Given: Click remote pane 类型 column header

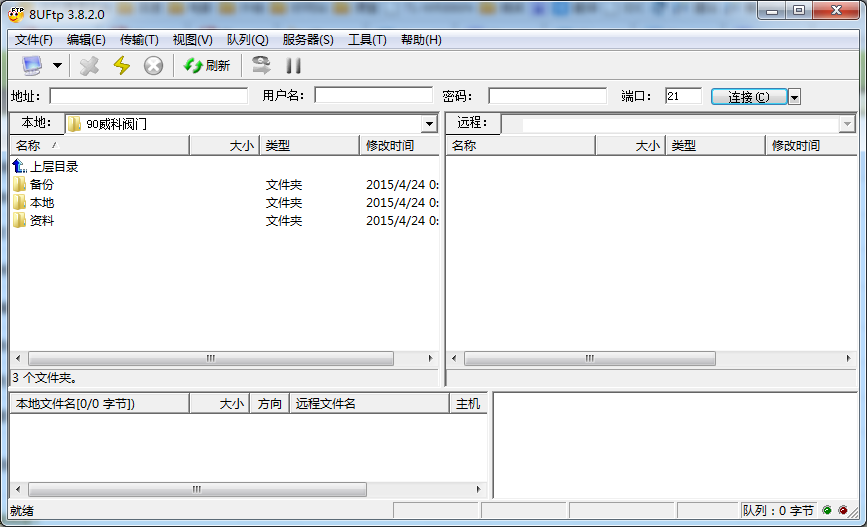Looking at the screenshot, I should (x=715, y=145).
